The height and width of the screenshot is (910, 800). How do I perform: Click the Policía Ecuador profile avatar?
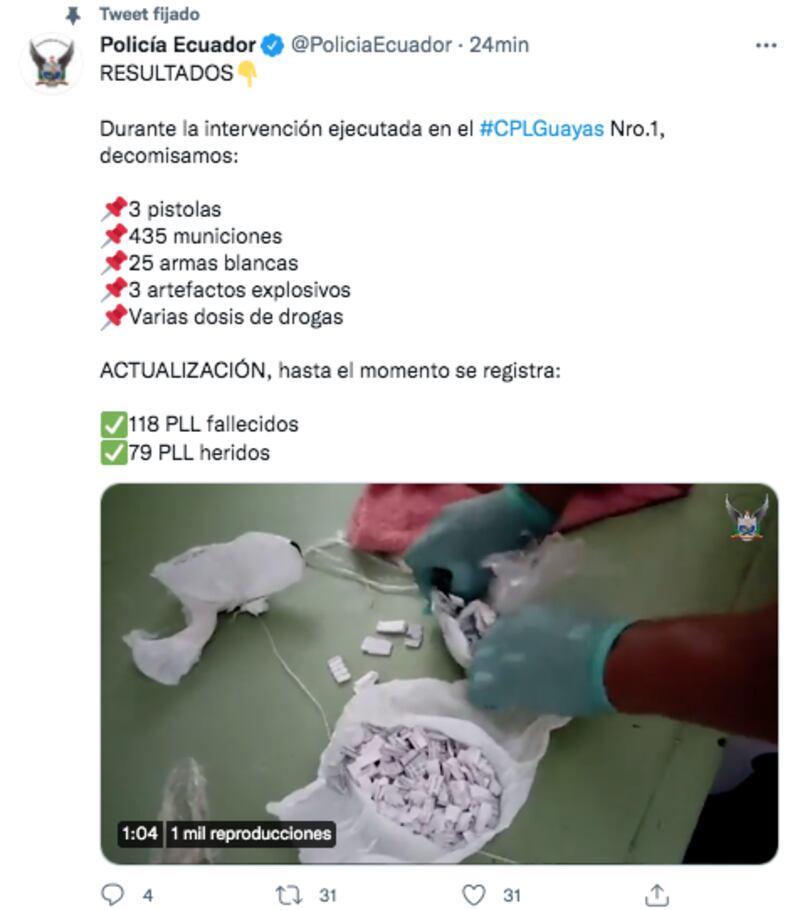click(x=51, y=63)
